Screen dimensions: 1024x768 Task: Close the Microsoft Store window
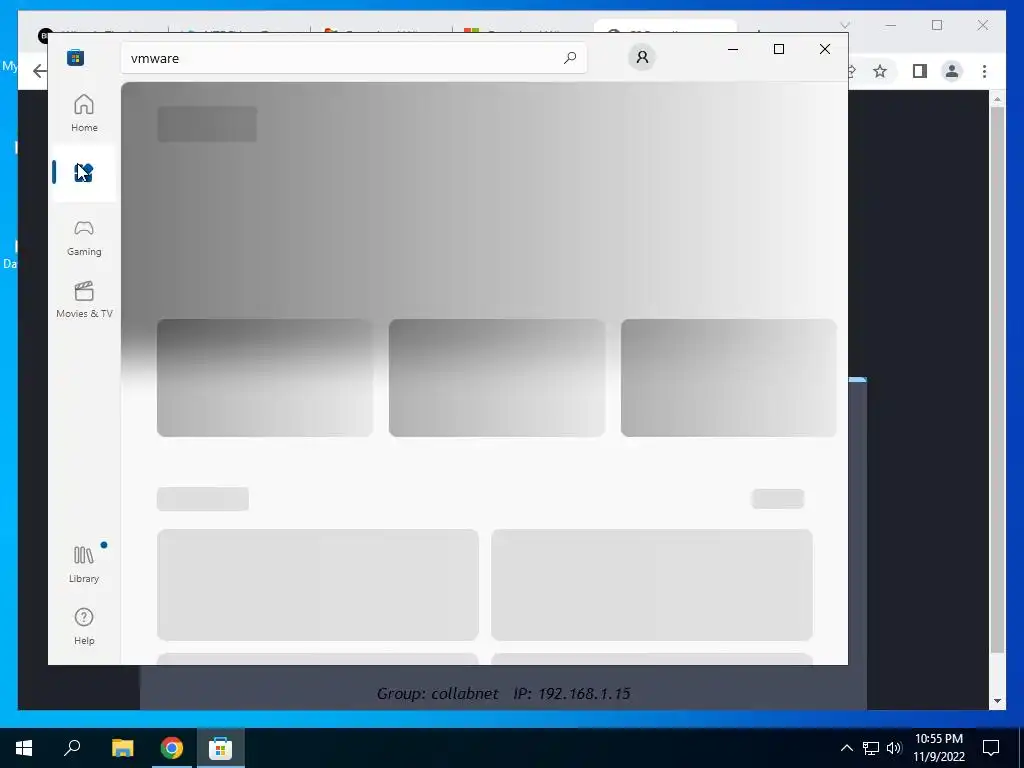coord(825,49)
